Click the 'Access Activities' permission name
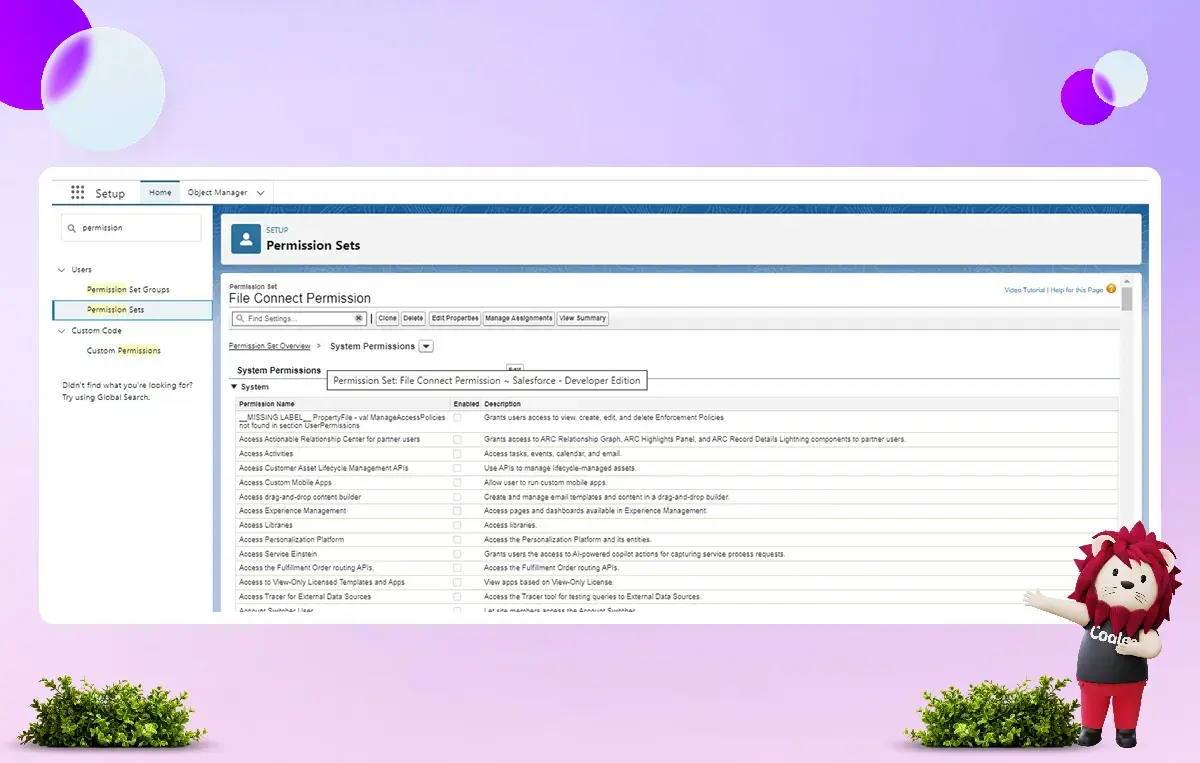Image resolution: width=1200 pixels, height=763 pixels. pyautogui.click(x=266, y=454)
